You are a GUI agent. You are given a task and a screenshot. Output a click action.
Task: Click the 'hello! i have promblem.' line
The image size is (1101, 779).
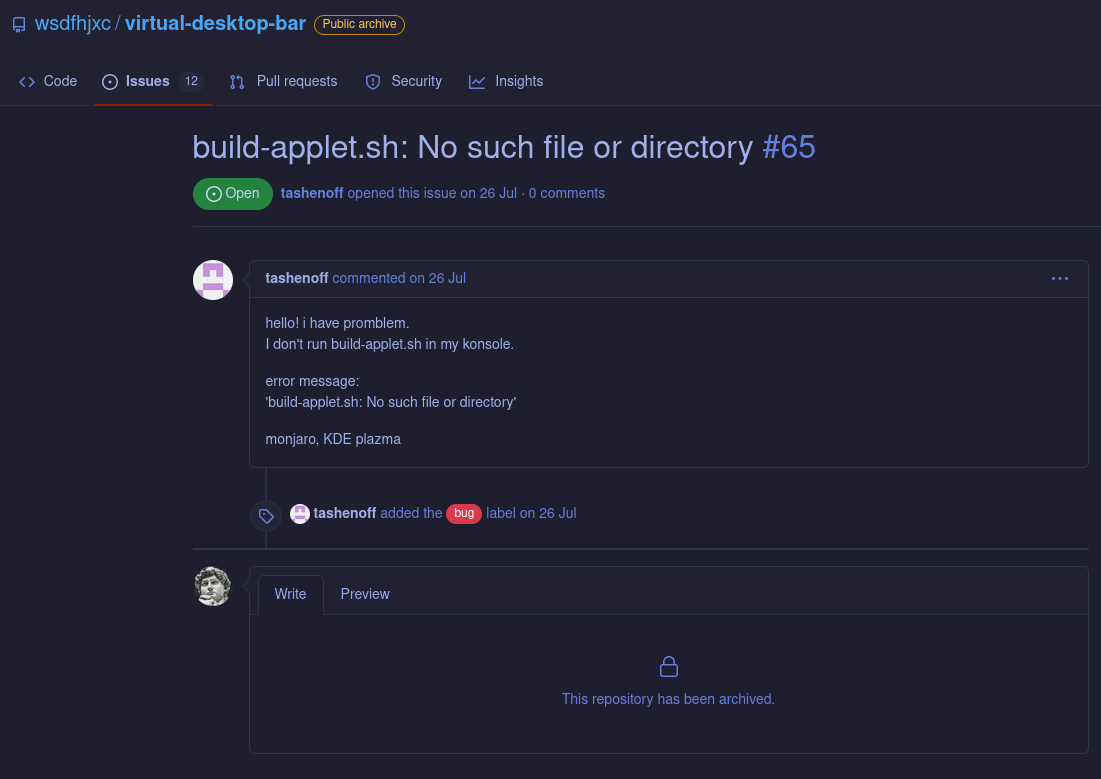point(337,323)
